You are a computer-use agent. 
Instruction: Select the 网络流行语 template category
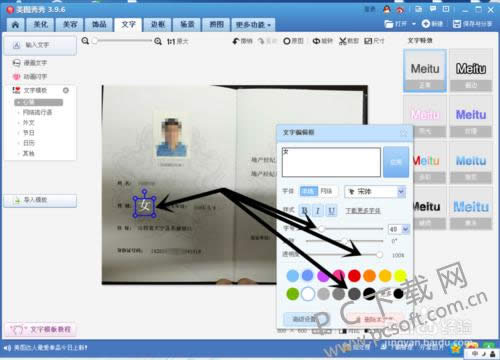[37, 112]
